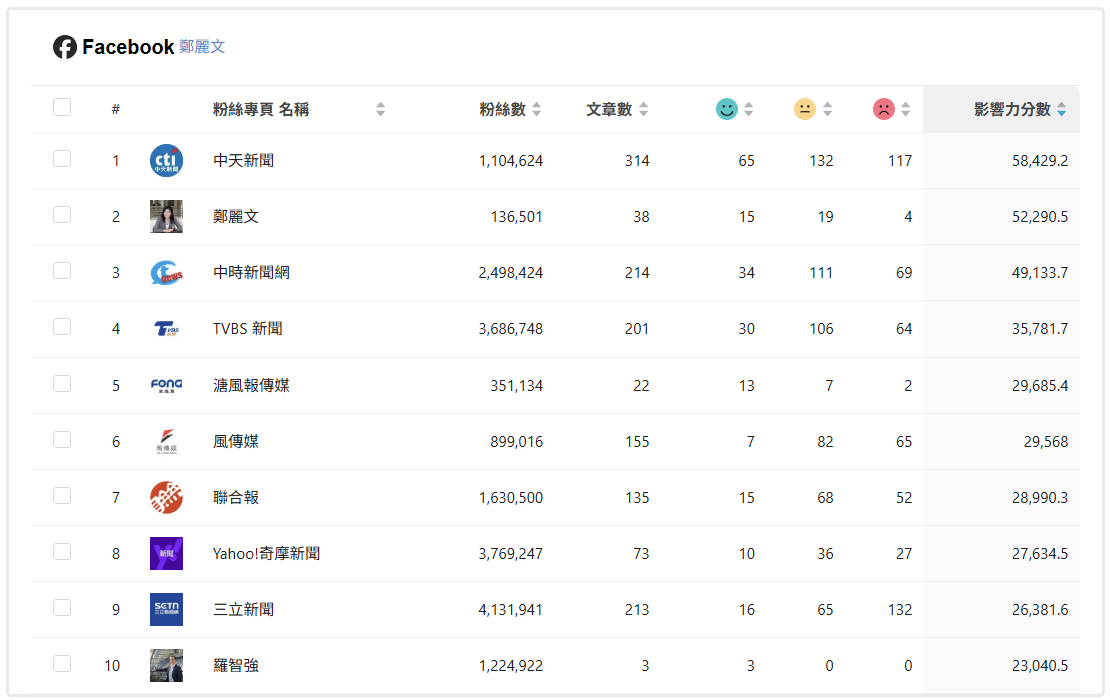The image size is (1110, 700).
Task: Sort by 粉絲專頁 名稱 column header
Action: (380, 109)
